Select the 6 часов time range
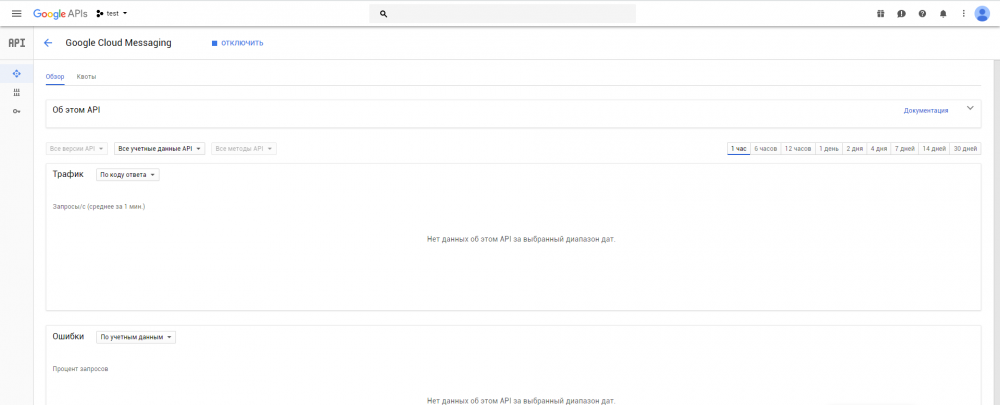This screenshot has height=405, width=1000. (x=765, y=149)
